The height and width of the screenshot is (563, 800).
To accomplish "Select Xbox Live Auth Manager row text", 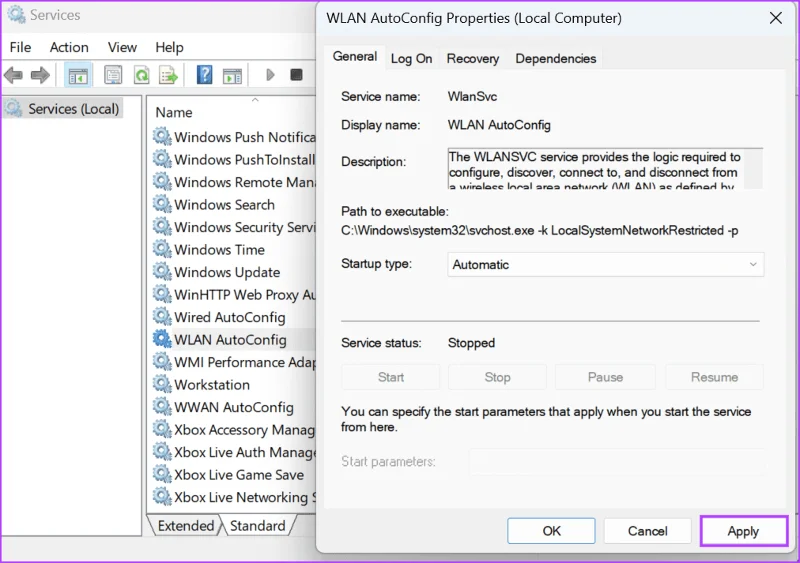I will point(245,452).
